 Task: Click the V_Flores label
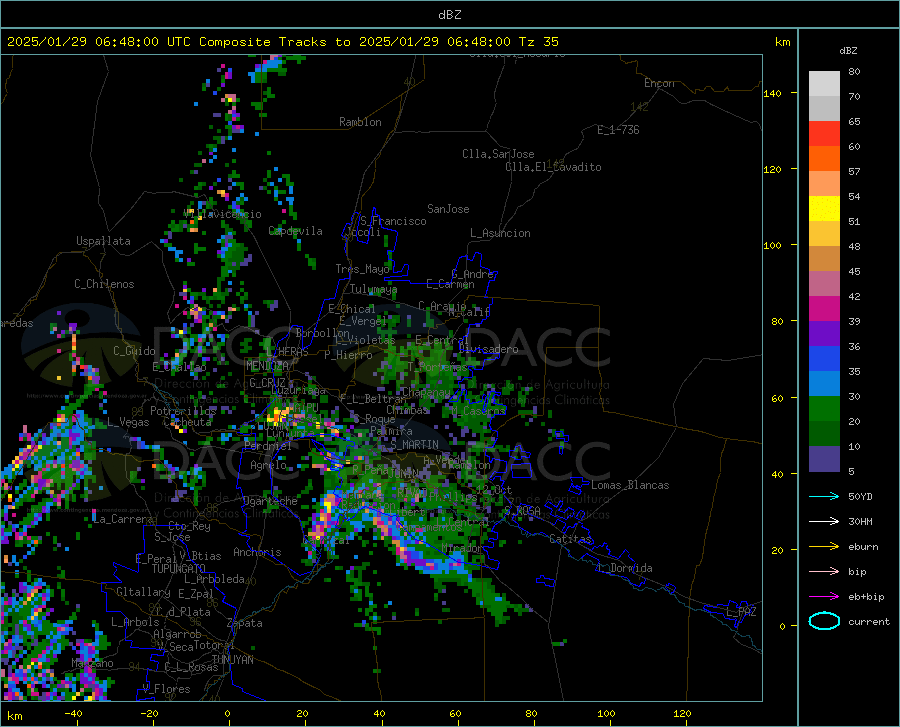(166, 689)
